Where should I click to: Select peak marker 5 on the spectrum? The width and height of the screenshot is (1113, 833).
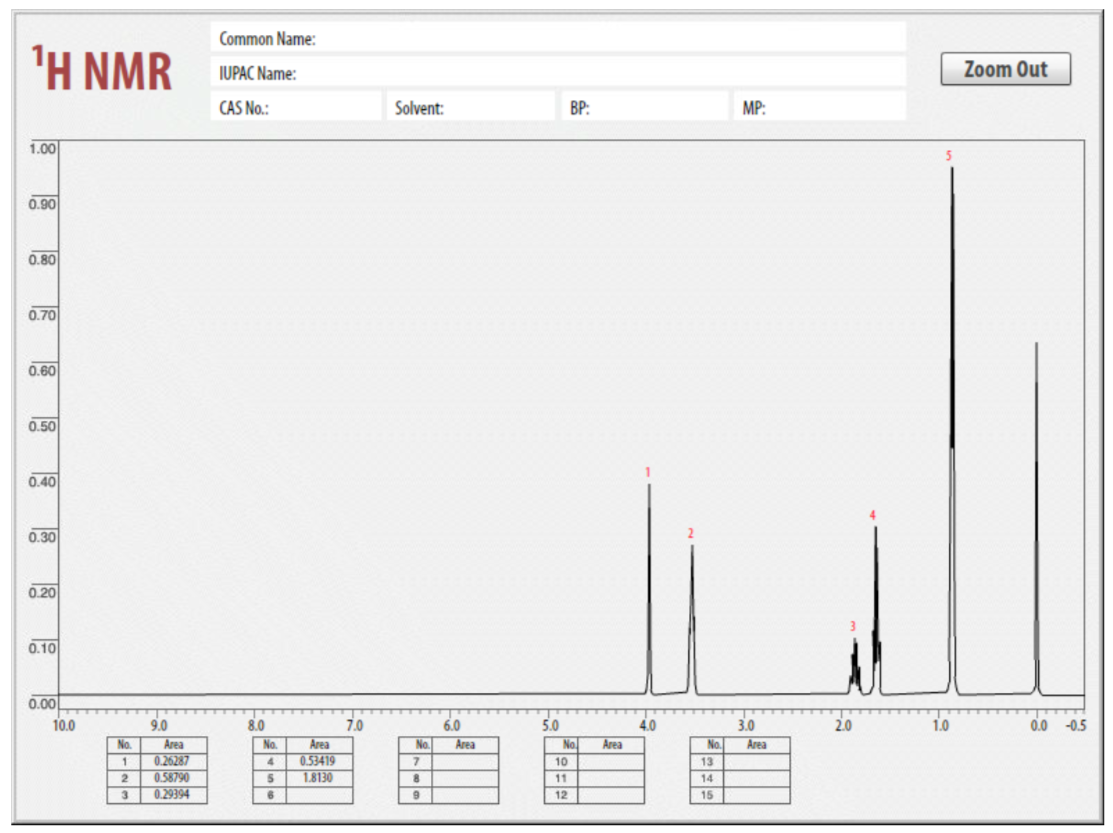947,156
